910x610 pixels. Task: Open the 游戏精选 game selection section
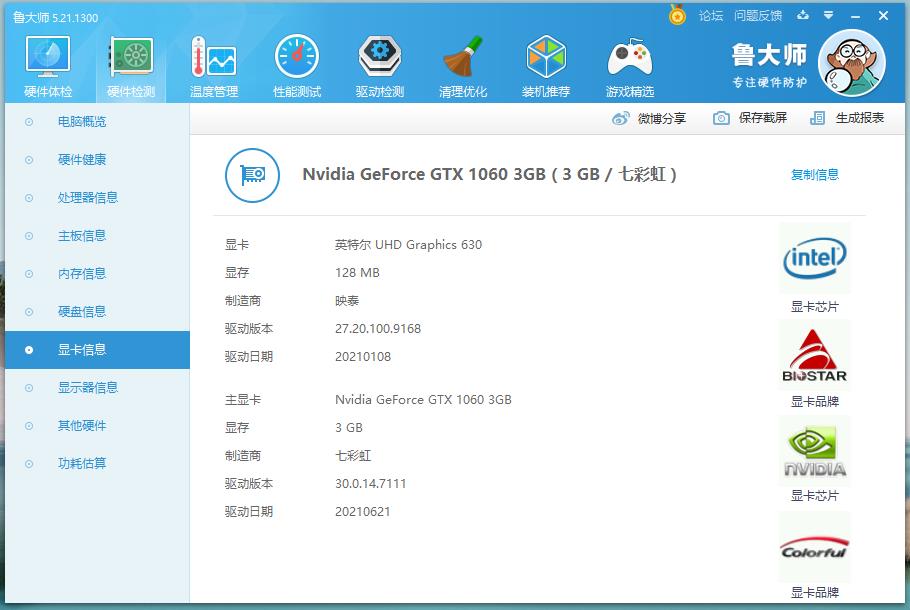(x=629, y=64)
